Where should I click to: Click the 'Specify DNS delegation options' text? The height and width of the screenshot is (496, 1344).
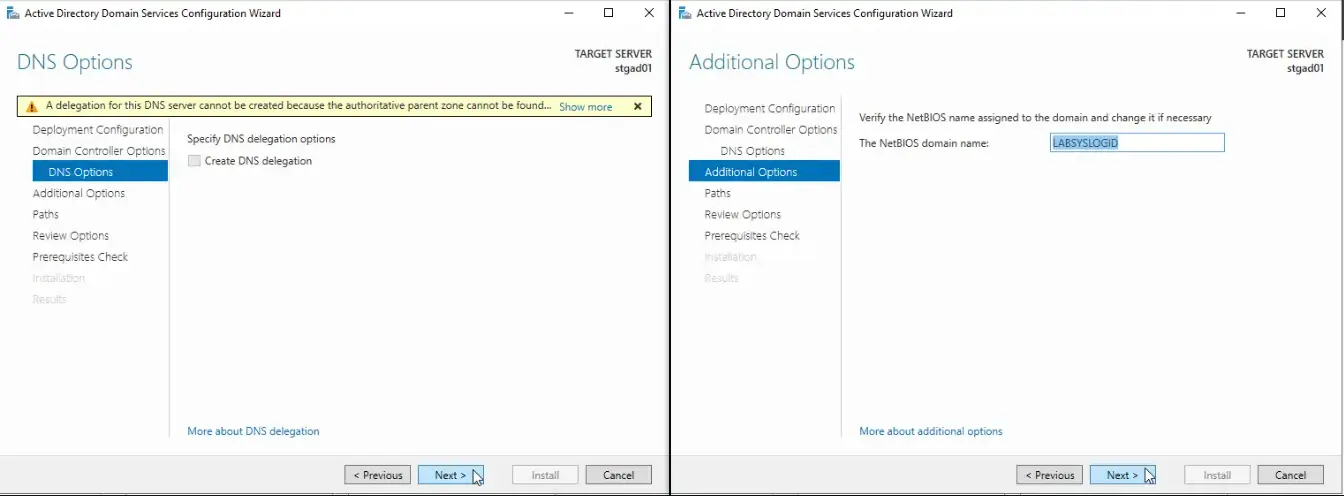click(262, 139)
